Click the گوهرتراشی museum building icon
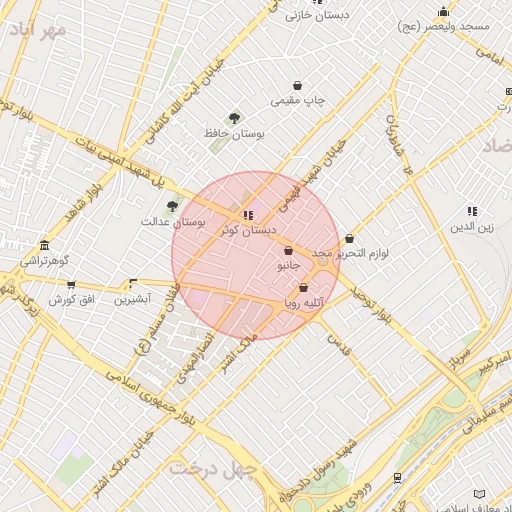Image resolution: width=512 pixels, height=512 pixels. tap(44, 246)
